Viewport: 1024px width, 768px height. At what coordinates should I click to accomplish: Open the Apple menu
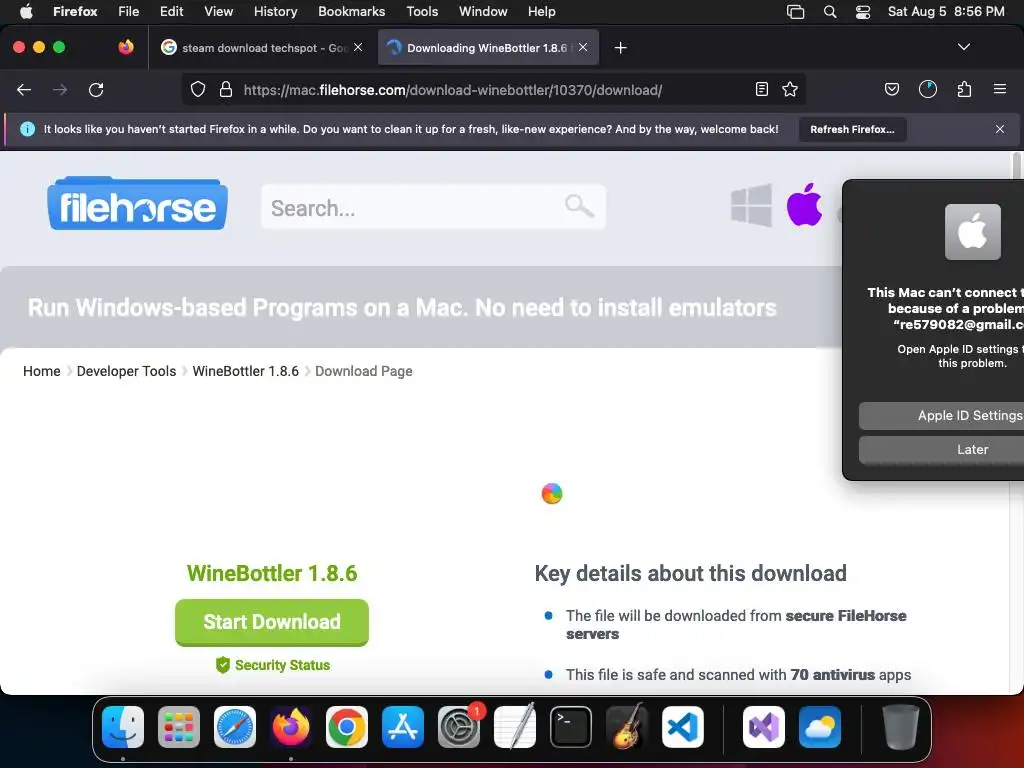click(26, 11)
